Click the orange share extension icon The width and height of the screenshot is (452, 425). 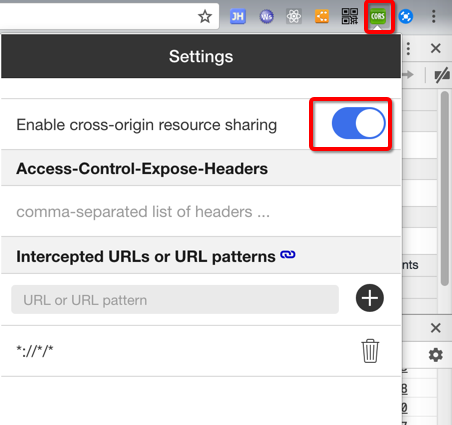click(x=322, y=16)
